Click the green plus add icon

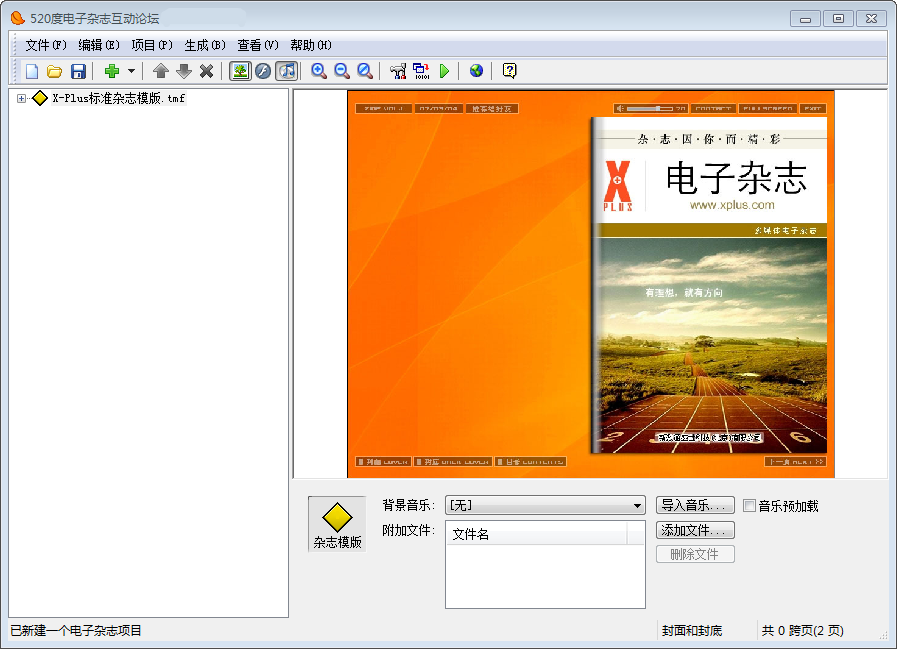(x=112, y=71)
